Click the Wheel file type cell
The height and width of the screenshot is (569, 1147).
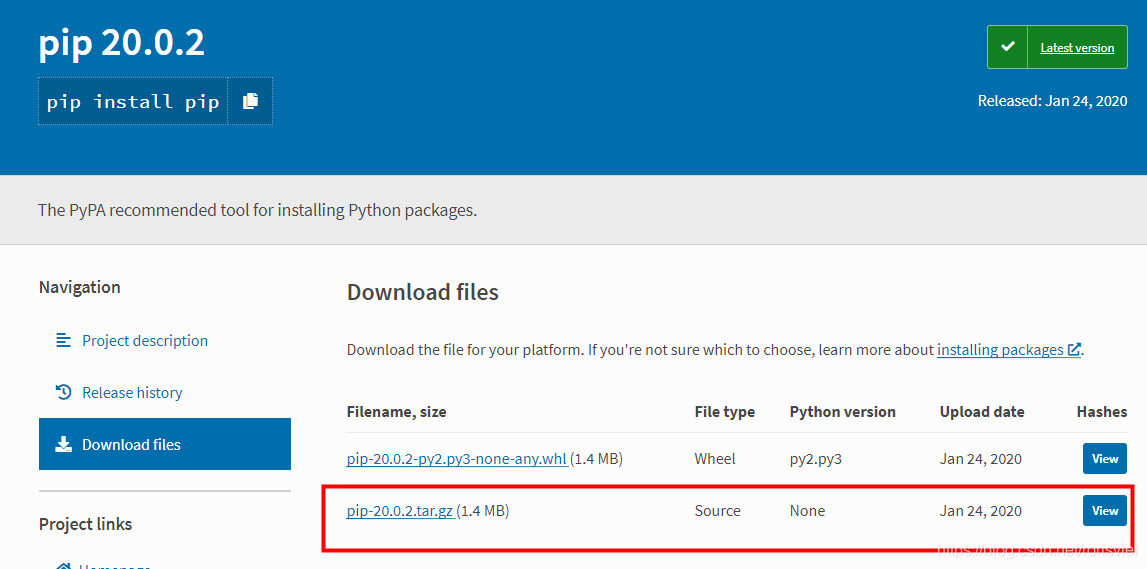(x=715, y=459)
